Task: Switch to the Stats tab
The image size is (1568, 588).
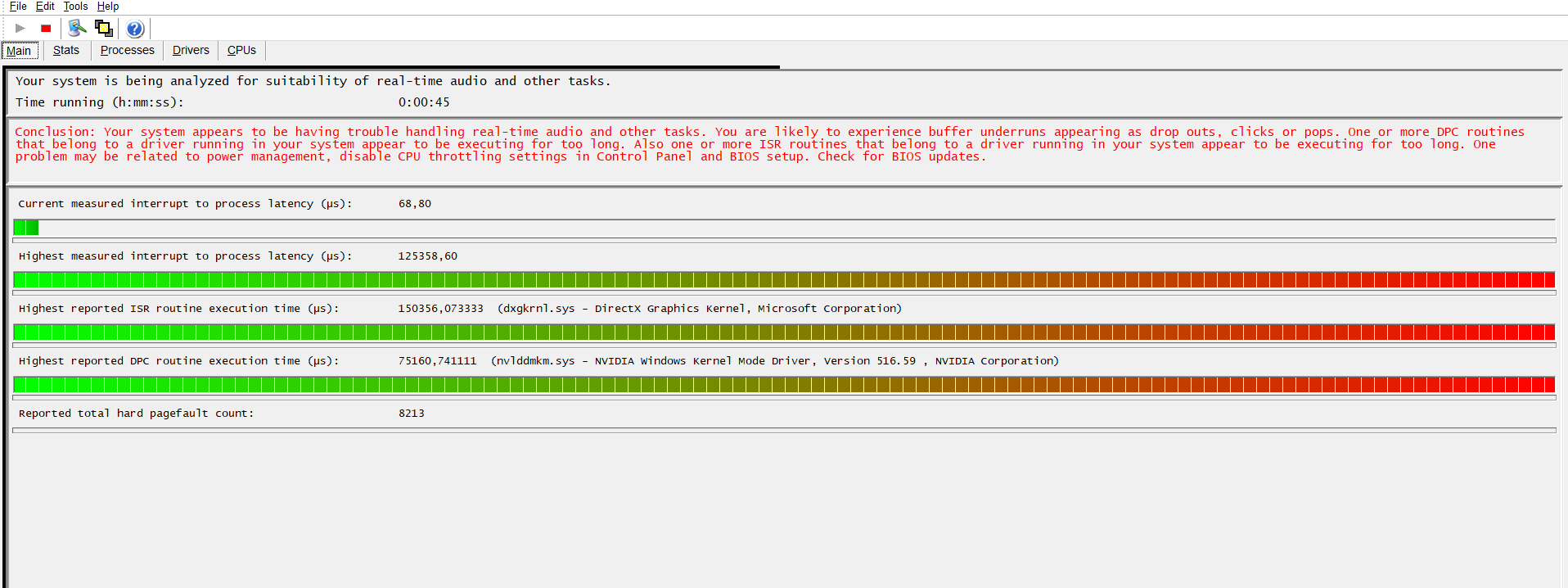Action: (x=66, y=50)
